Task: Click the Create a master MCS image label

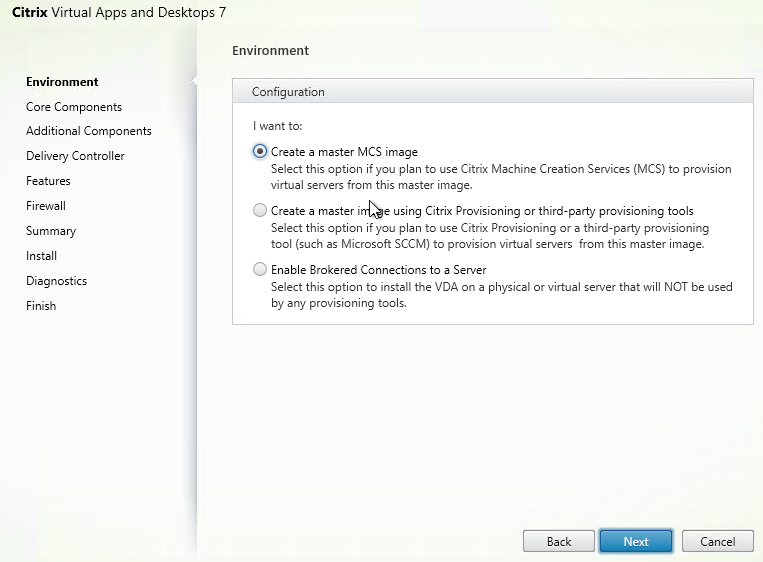Action: (344, 152)
